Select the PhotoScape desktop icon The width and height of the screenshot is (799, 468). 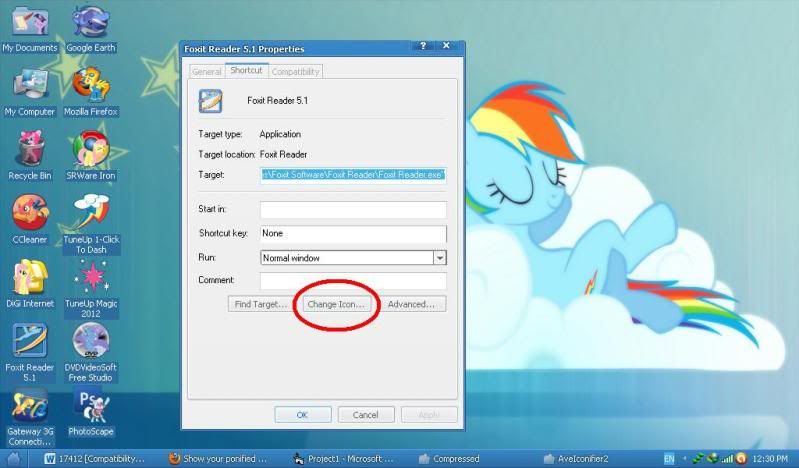tap(91, 413)
